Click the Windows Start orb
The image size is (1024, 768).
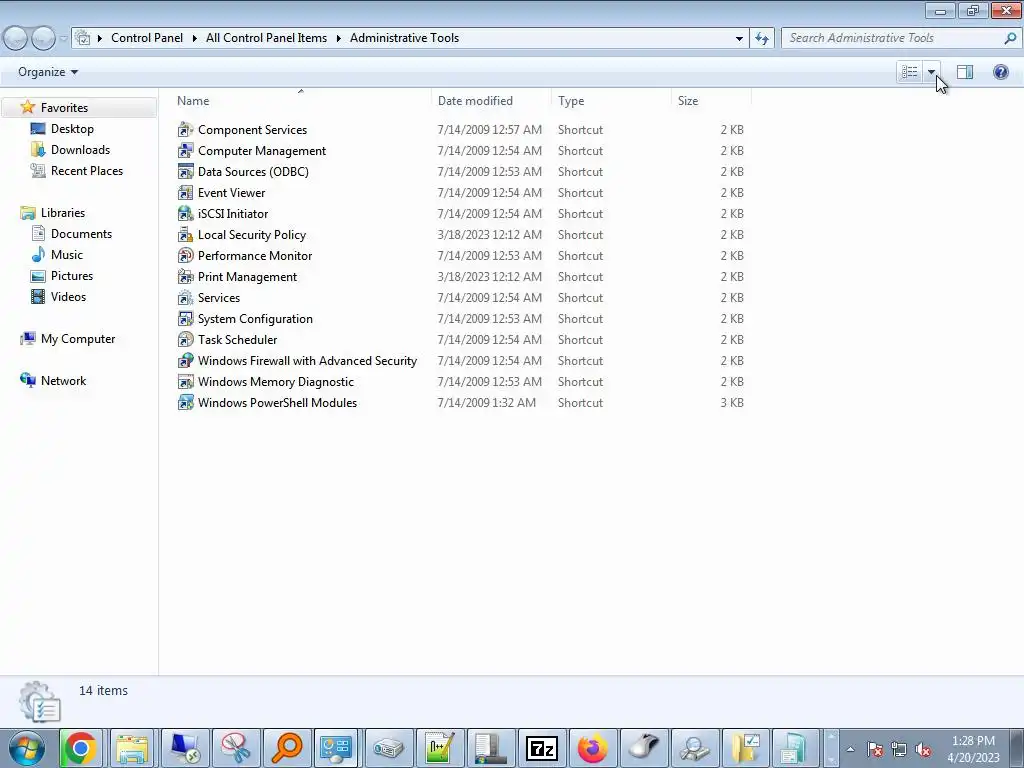(27, 748)
